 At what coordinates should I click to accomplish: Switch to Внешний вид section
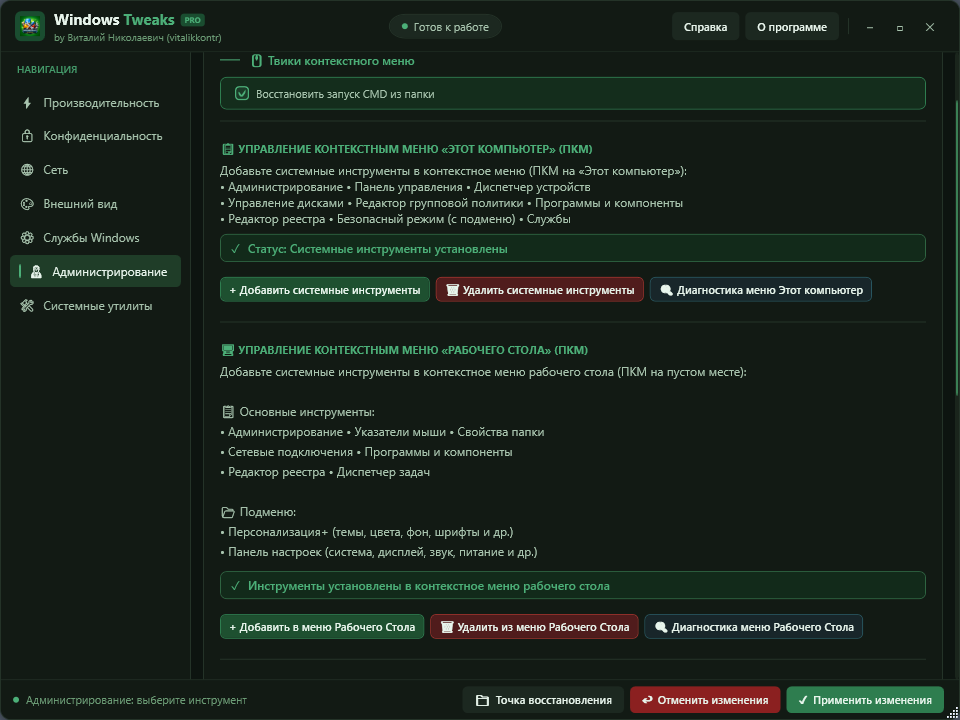click(96, 204)
